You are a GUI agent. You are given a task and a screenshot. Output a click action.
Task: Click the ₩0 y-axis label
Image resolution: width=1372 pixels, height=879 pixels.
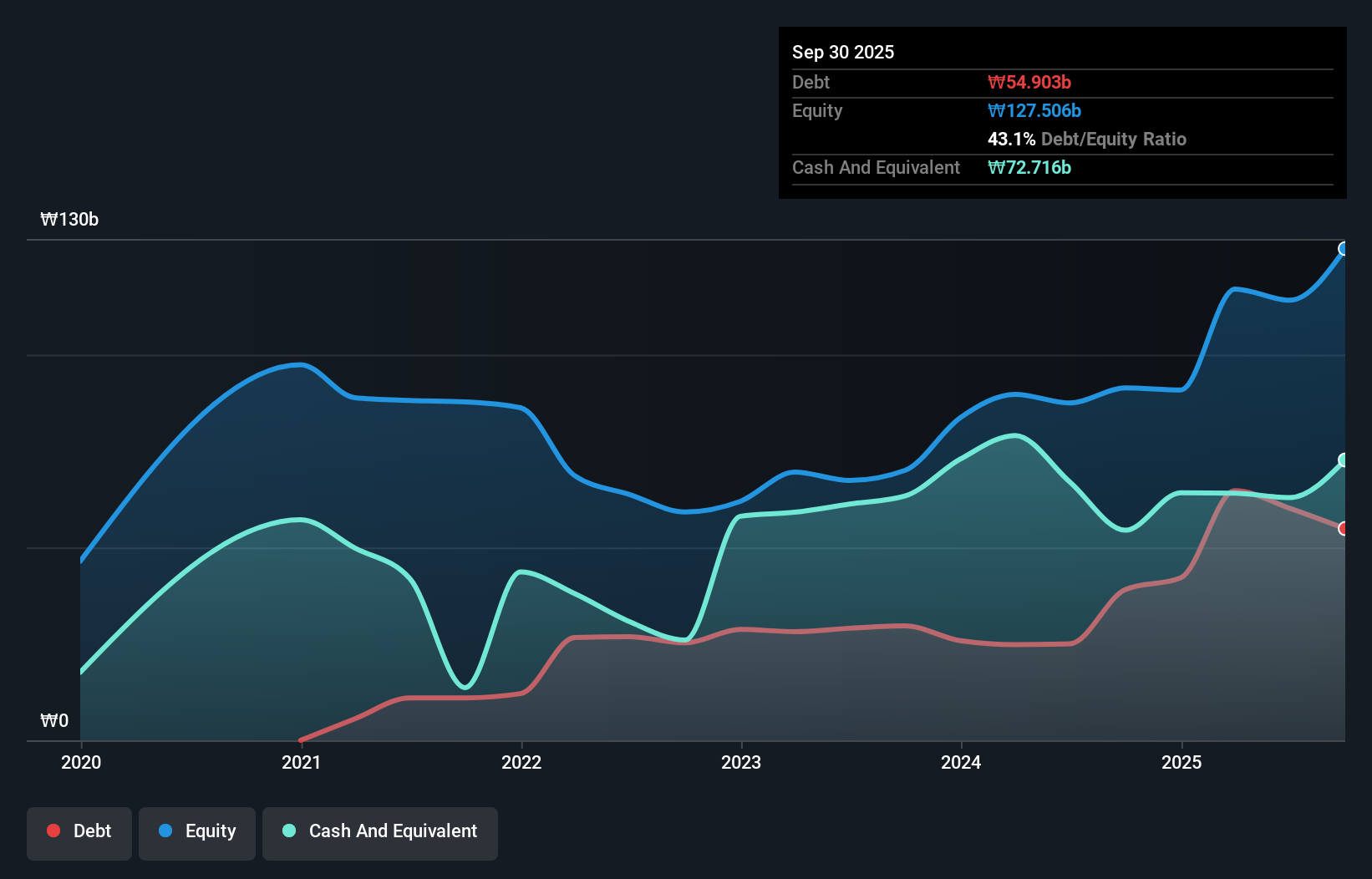point(54,721)
